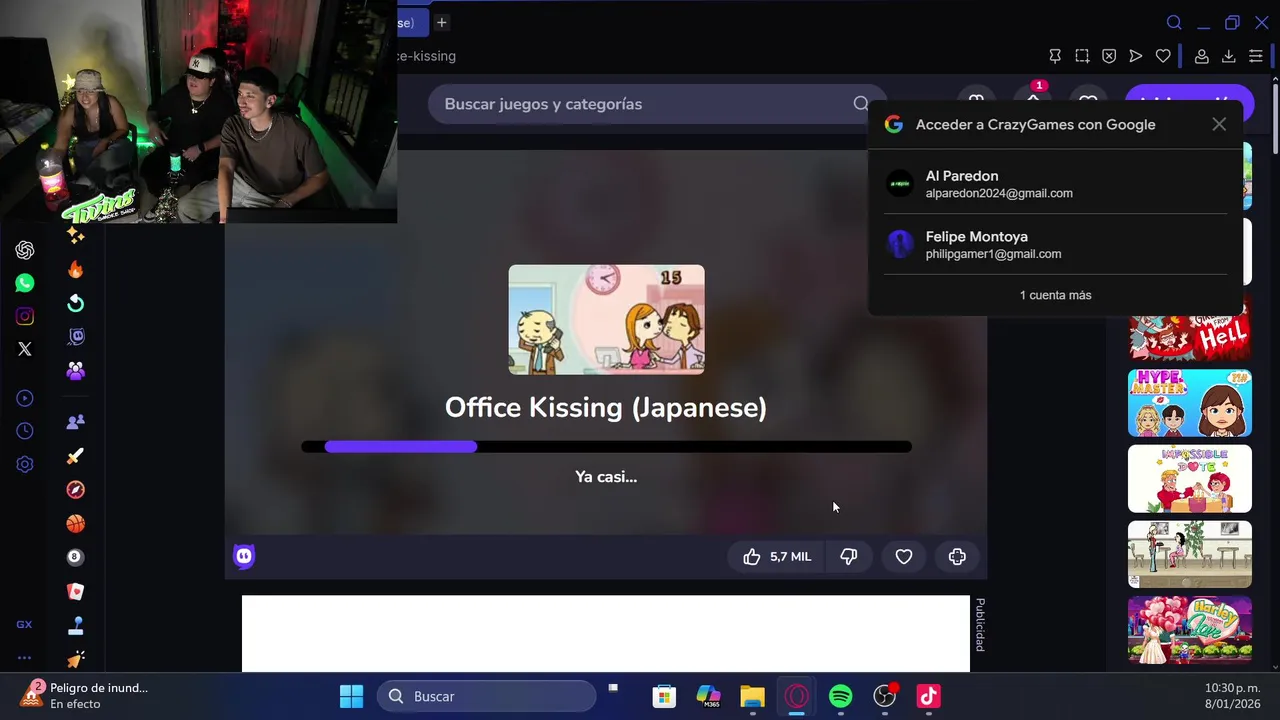Choose the Al Paredon Google account
The height and width of the screenshot is (720, 1280).
(x=1056, y=184)
